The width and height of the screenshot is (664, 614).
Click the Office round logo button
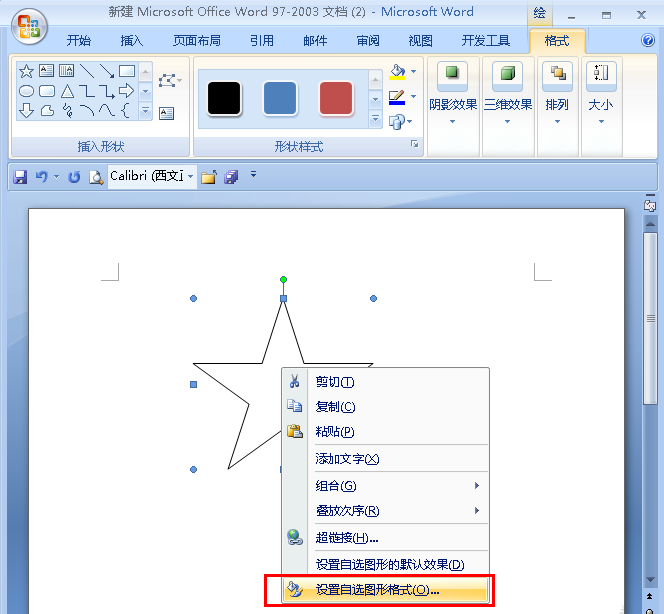pos(29,27)
